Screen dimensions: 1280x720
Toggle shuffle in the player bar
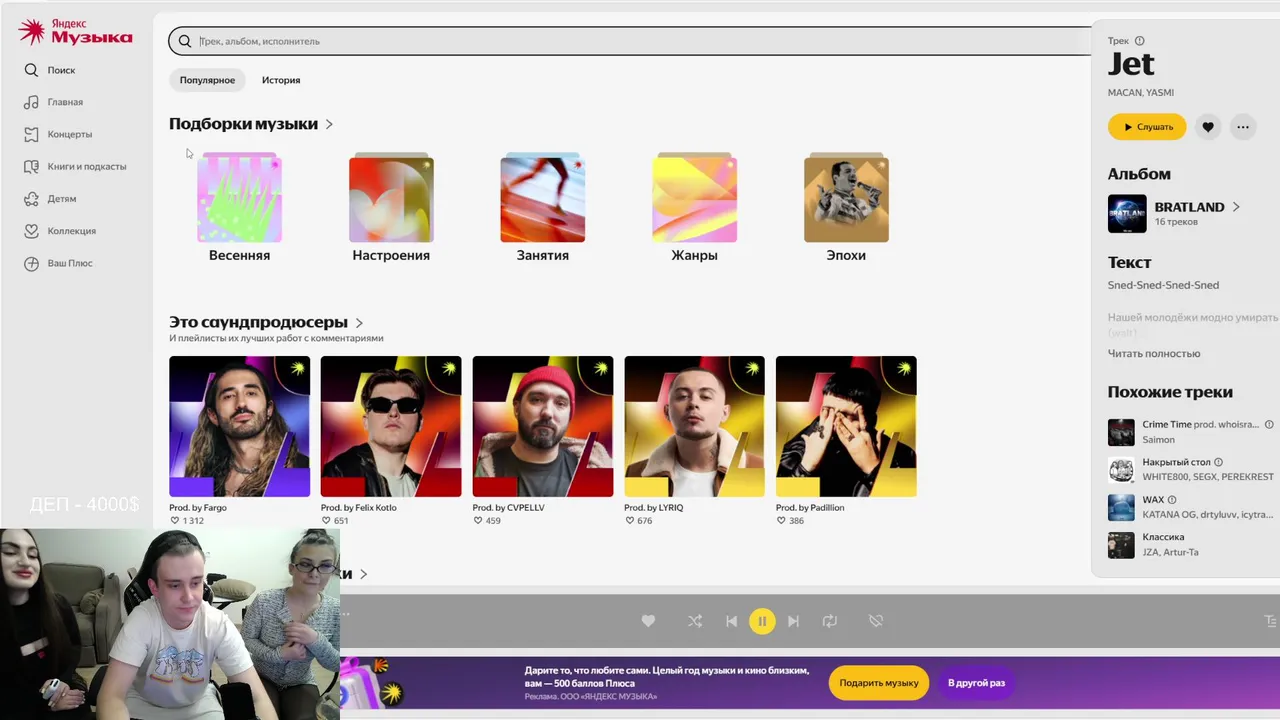click(695, 621)
